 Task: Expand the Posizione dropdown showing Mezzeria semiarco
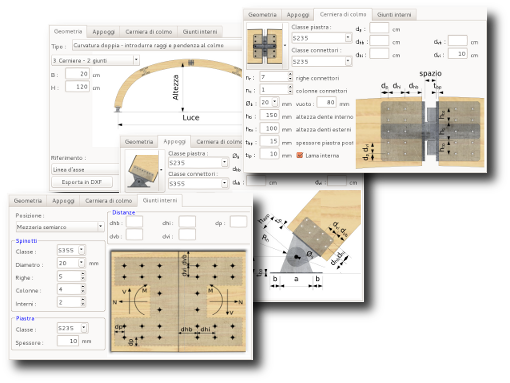[x=60, y=227]
